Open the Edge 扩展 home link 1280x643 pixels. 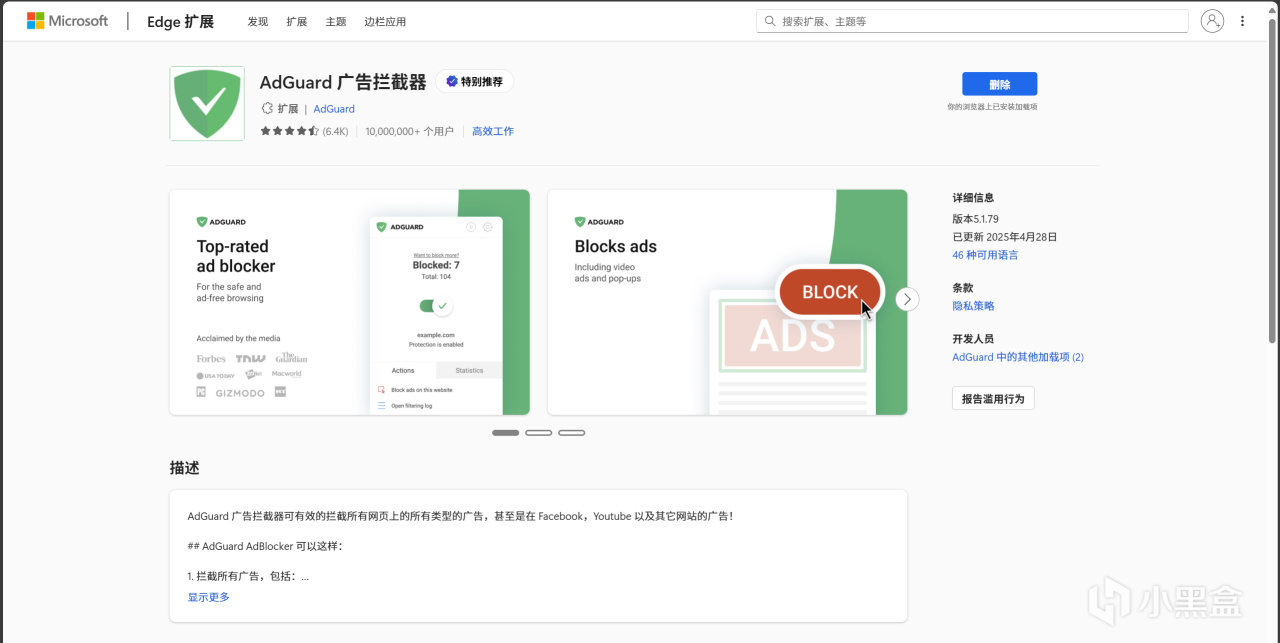tap(180, 21)
